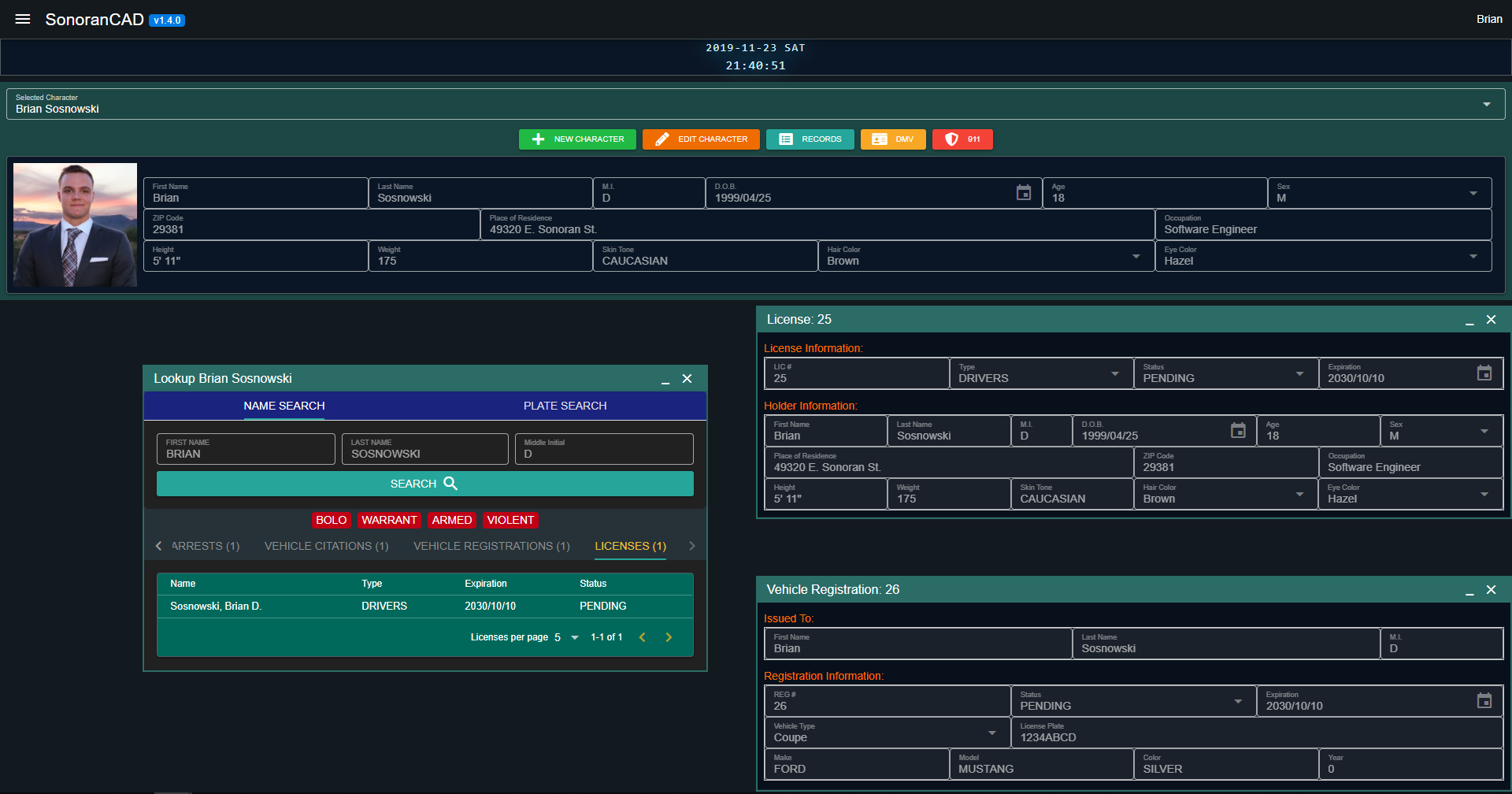
Task: Open vehicle registration expiration calendar
Action: point(1484,701)
